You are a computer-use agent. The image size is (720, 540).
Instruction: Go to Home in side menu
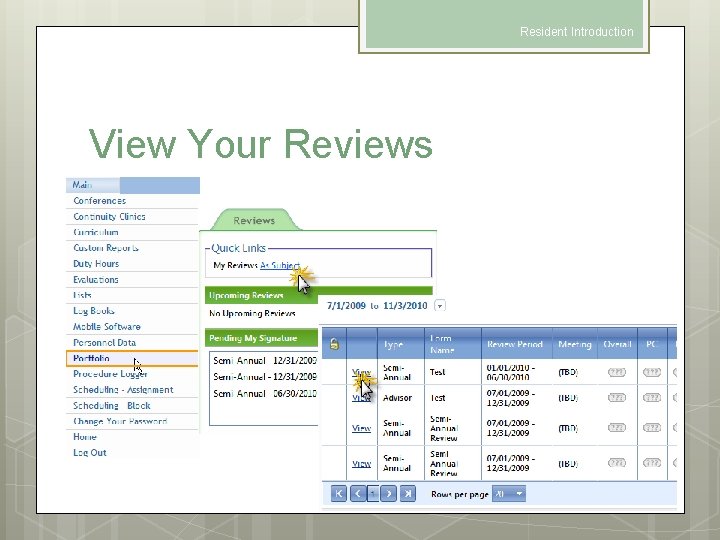point(85,437)
